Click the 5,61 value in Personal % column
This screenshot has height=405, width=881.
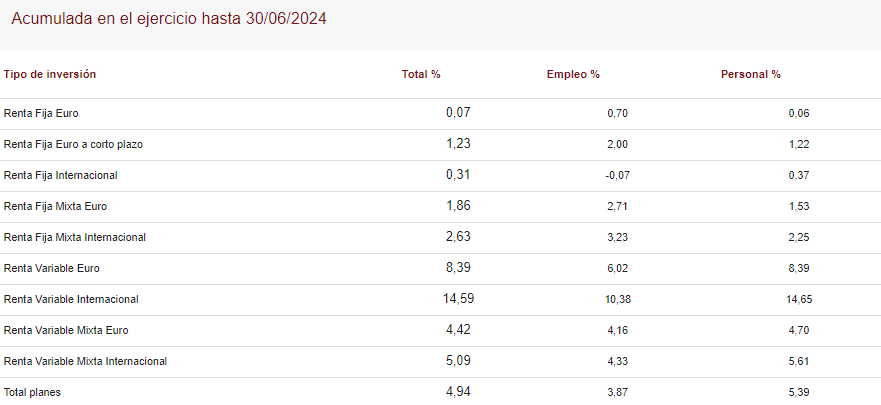point(798,361)
